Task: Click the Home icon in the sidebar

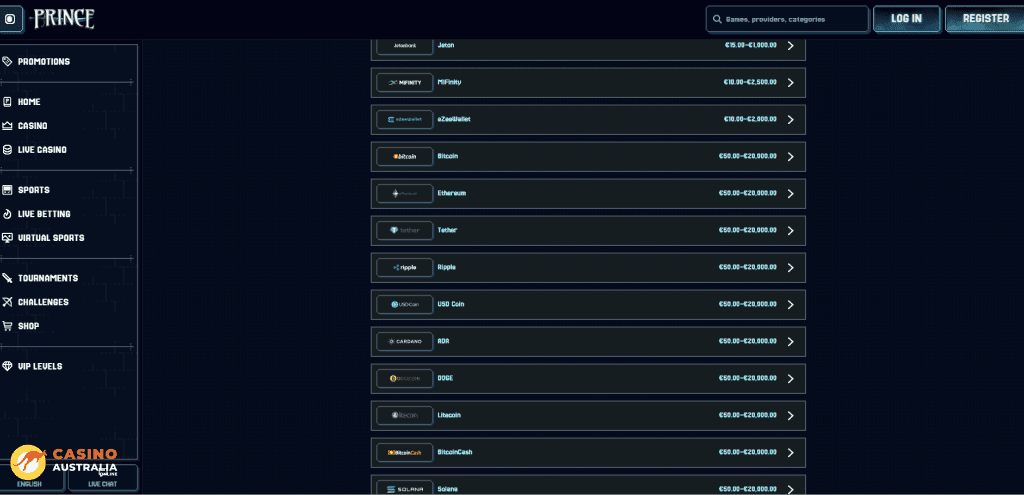Action: click(7, 102)
